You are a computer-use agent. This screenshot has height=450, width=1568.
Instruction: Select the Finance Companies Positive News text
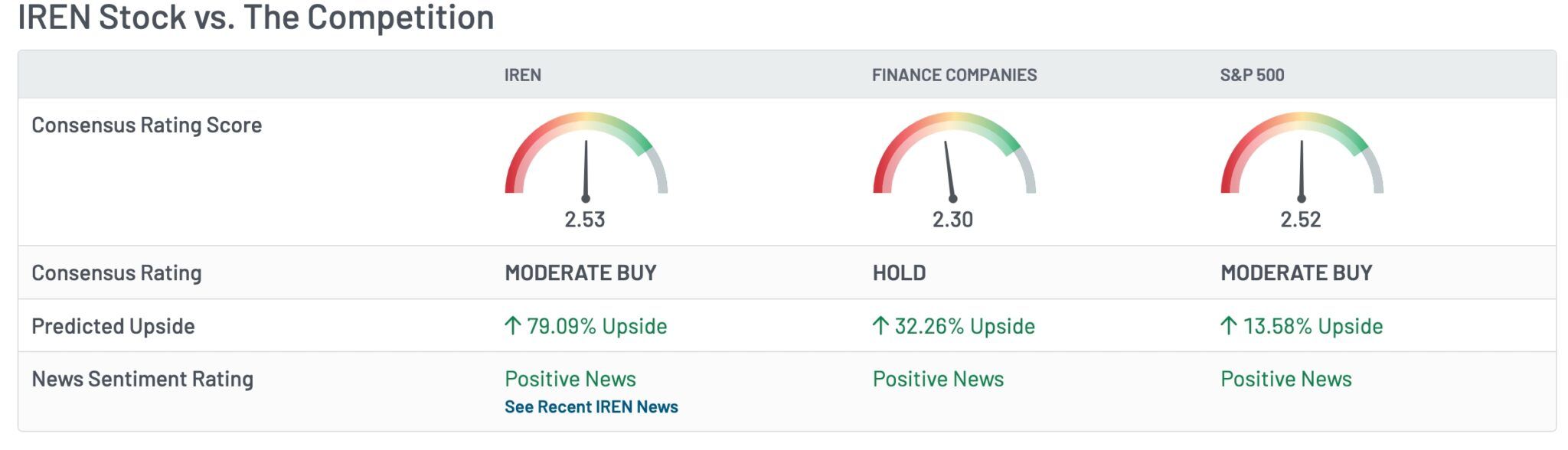(938, 379)
